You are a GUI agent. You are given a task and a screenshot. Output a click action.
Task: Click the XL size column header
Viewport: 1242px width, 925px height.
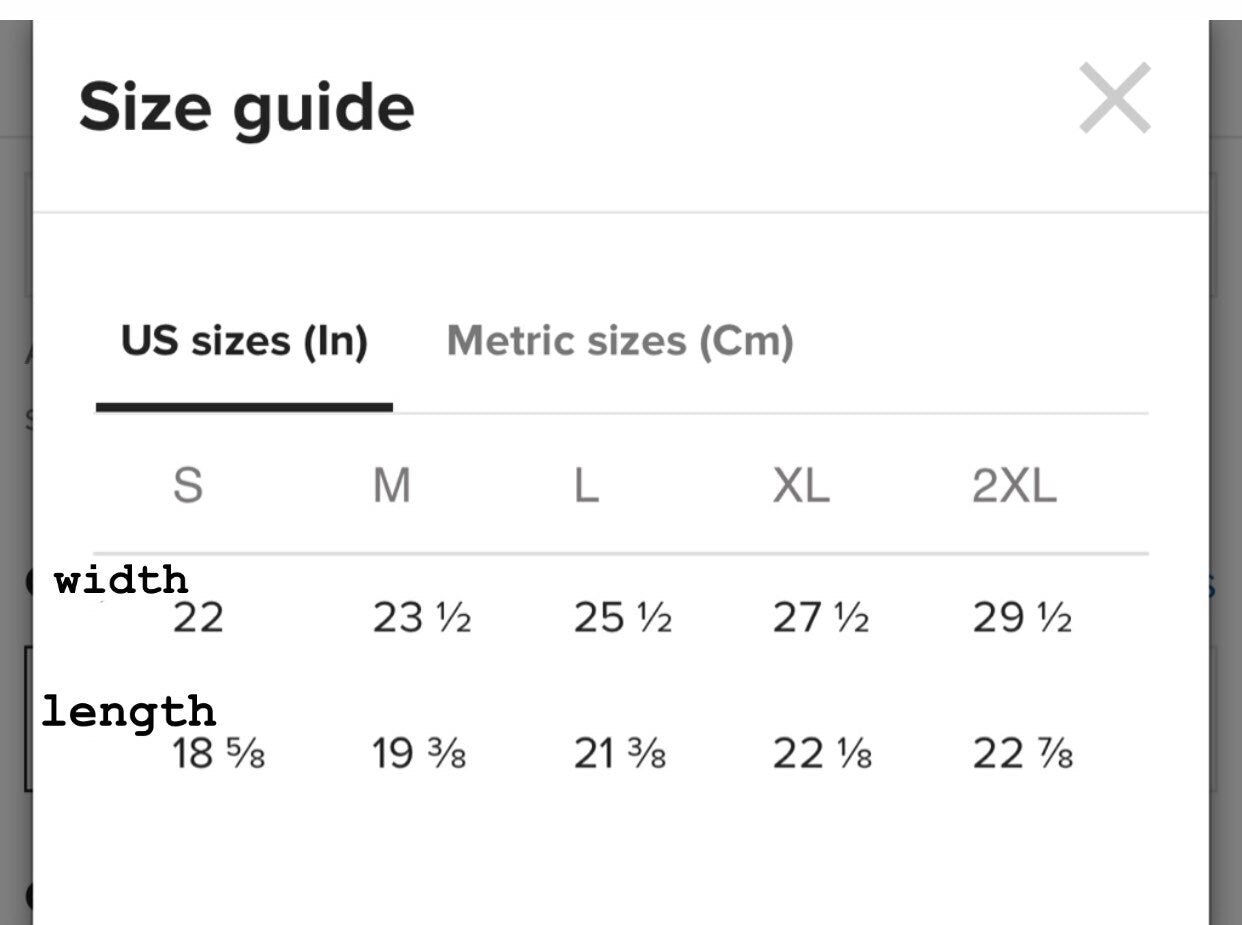pos(801,487)
